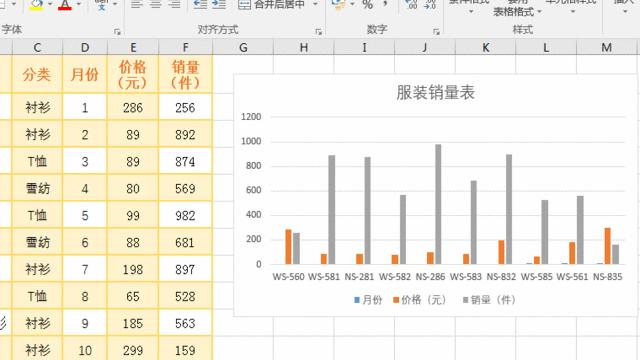Select column M header

click(607, 47)
